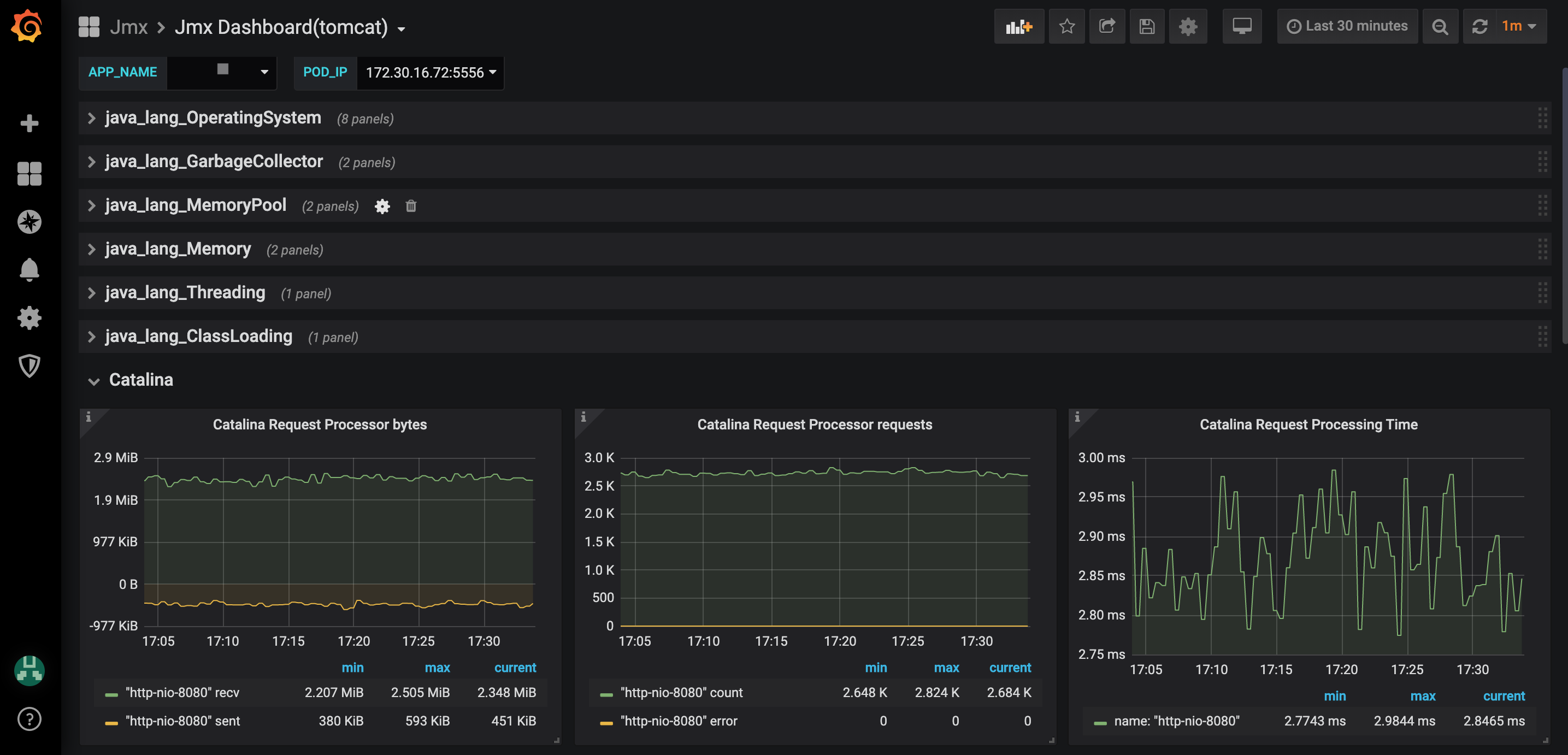
Task: Delete the java_lang_MemoryPool row with trash icon
Action: tap(411, 206)
